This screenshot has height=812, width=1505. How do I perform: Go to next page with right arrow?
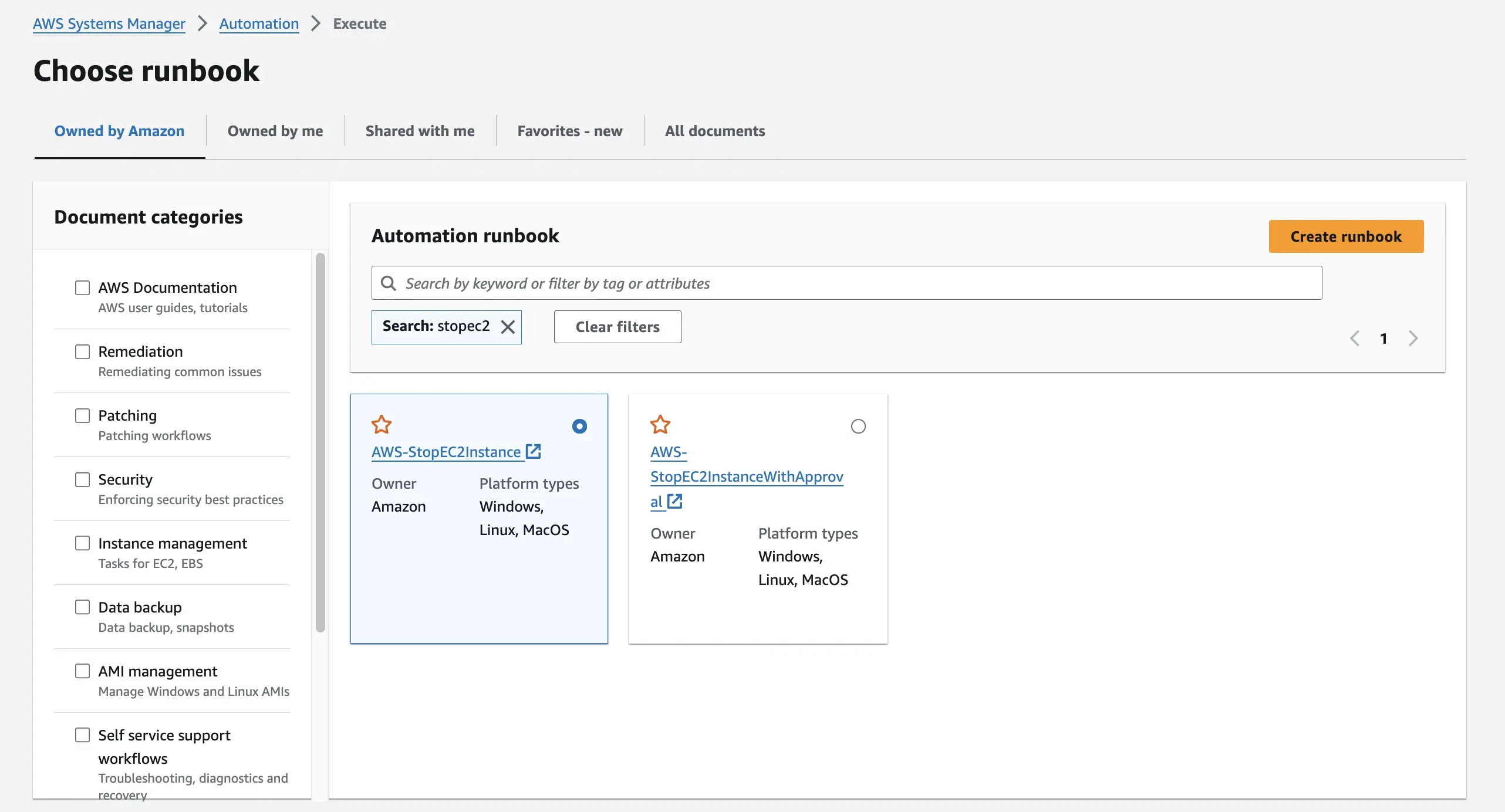click(1413, 338)
